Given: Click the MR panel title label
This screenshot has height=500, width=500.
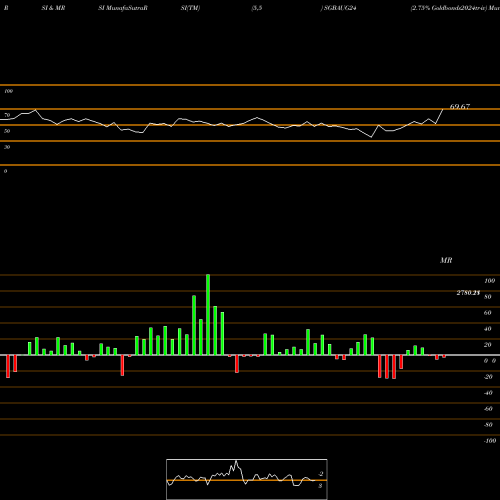Looking at the screenshot, I should [x=446, y=260].
